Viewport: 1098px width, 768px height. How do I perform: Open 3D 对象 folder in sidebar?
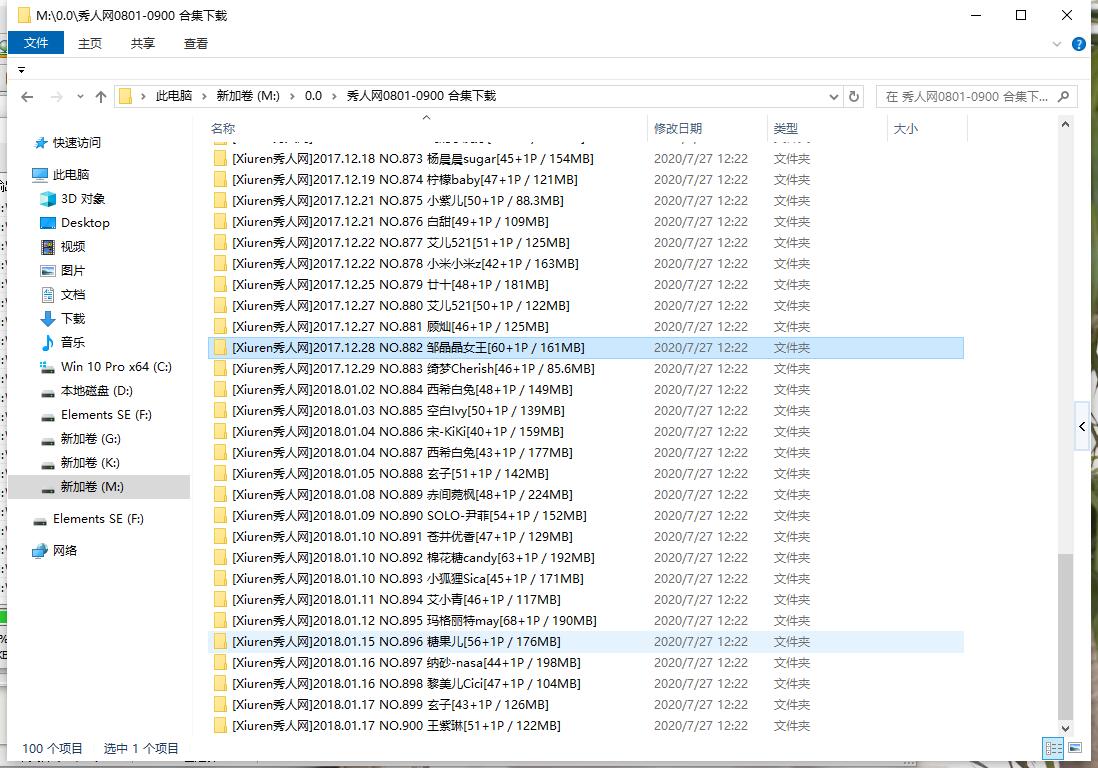click(x=73, y=199)
